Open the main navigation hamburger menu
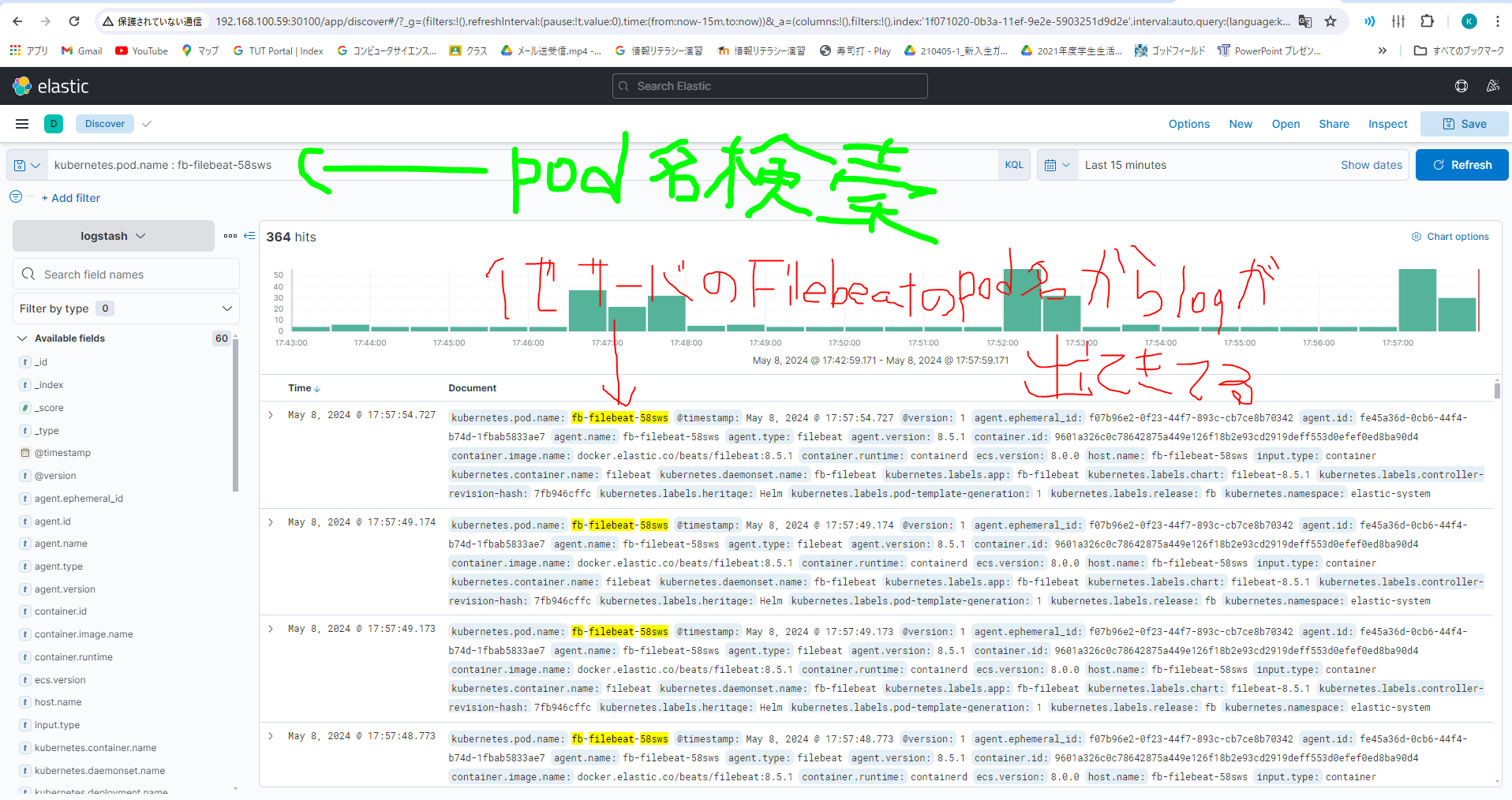Viewport: 1512px width, 800px height. (x=21, y=124)
